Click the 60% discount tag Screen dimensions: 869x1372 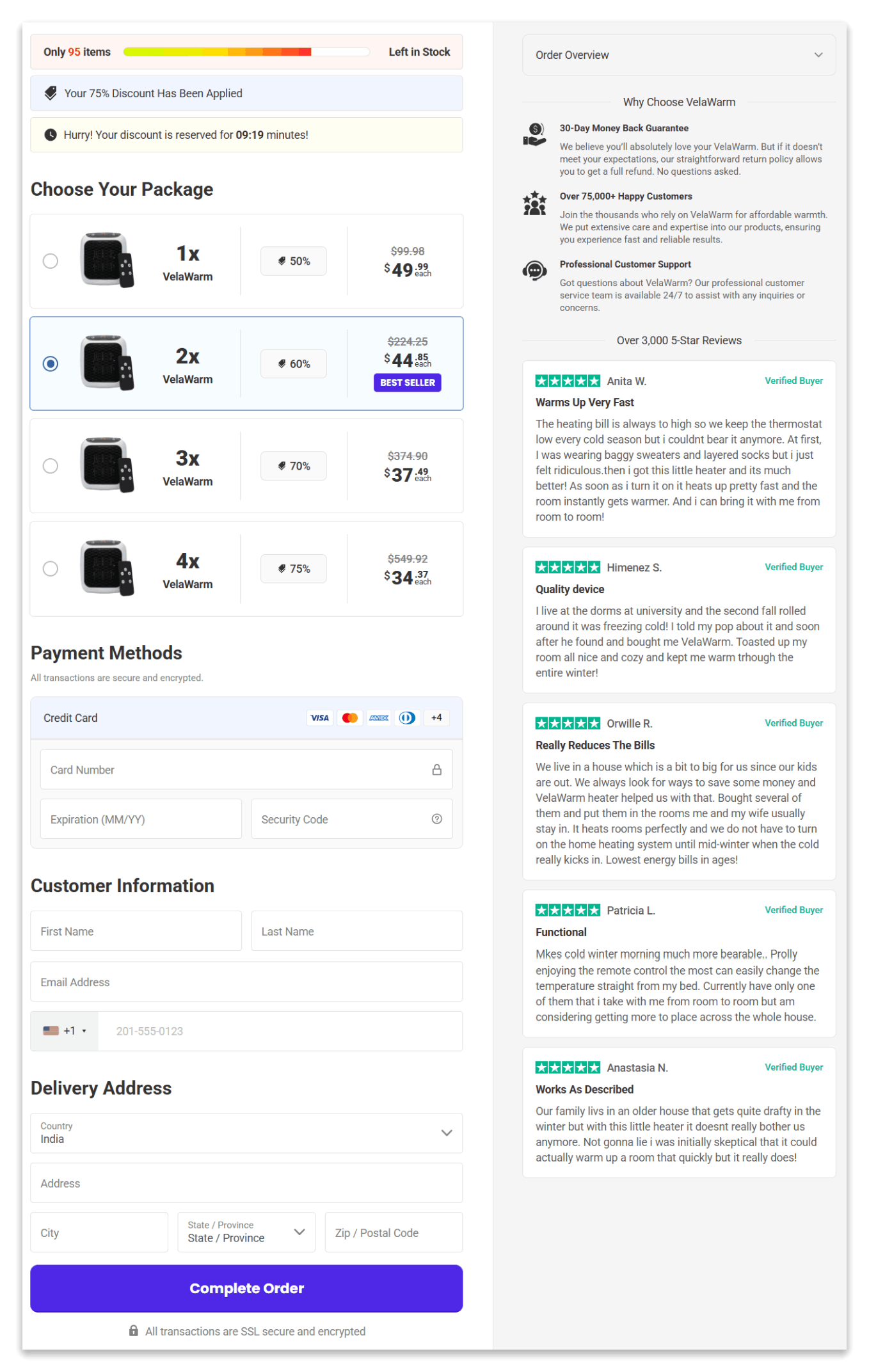294,363
